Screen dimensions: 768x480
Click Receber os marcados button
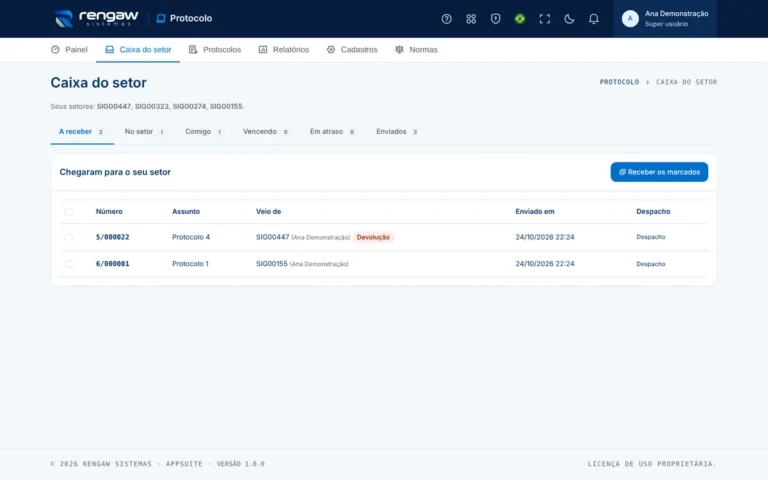[659, 172]
